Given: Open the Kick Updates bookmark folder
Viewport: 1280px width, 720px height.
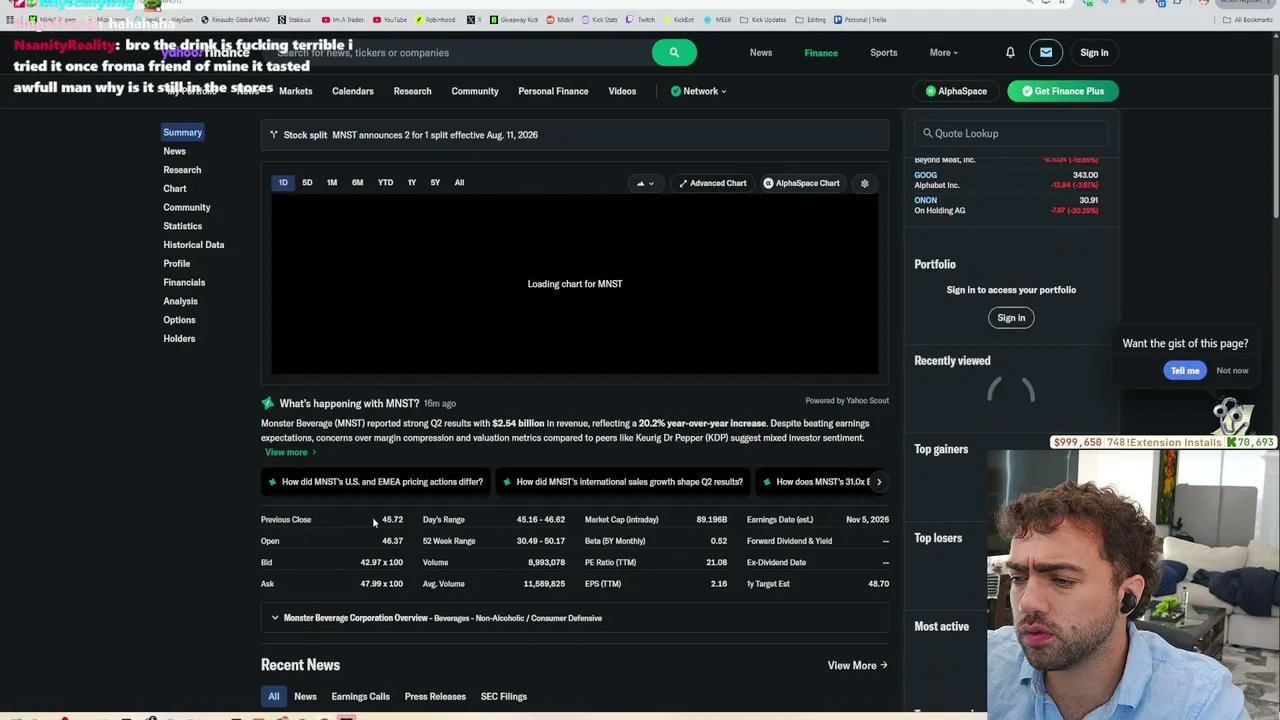Looking at the screenshot, I should click(764, 20).
